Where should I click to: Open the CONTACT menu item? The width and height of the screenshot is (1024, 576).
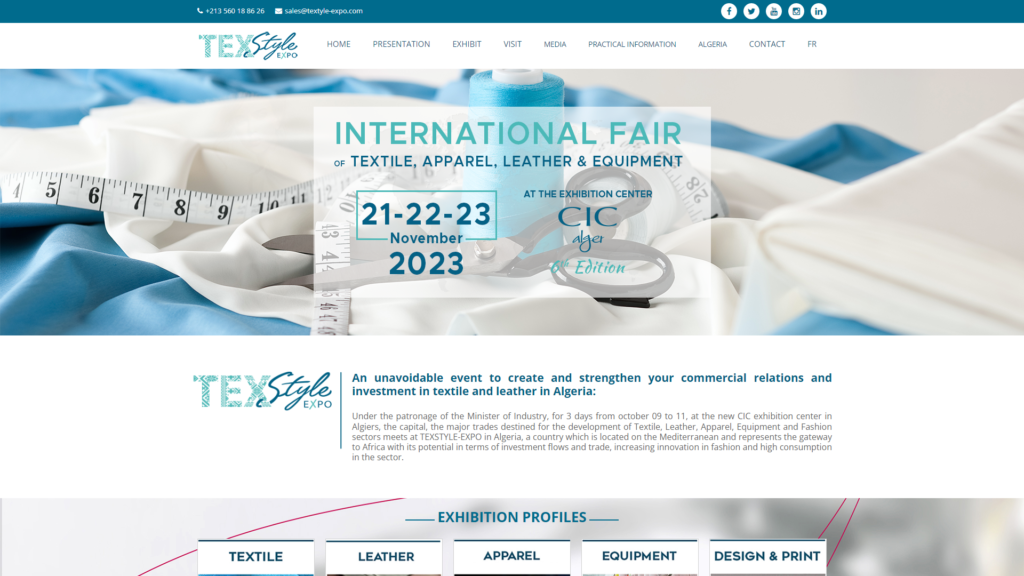767,44
